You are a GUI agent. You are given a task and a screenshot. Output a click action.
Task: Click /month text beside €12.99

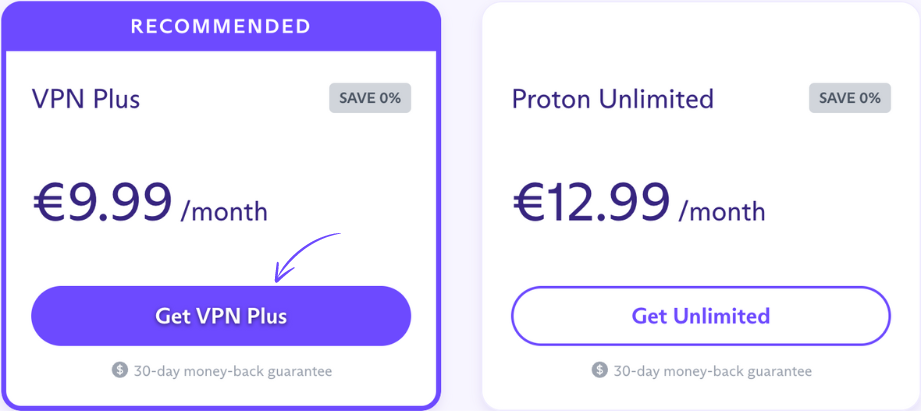pos(722,211)
